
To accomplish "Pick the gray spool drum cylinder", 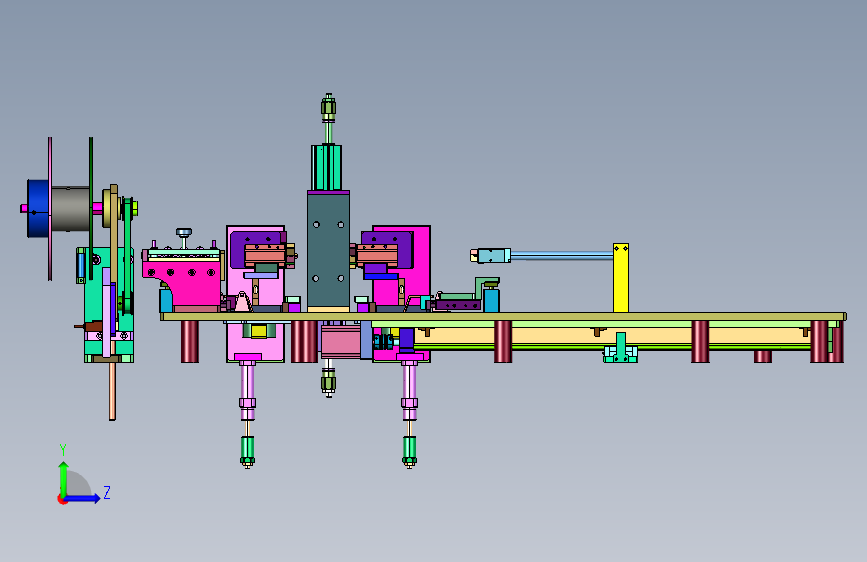I will [x=70, y=209].
